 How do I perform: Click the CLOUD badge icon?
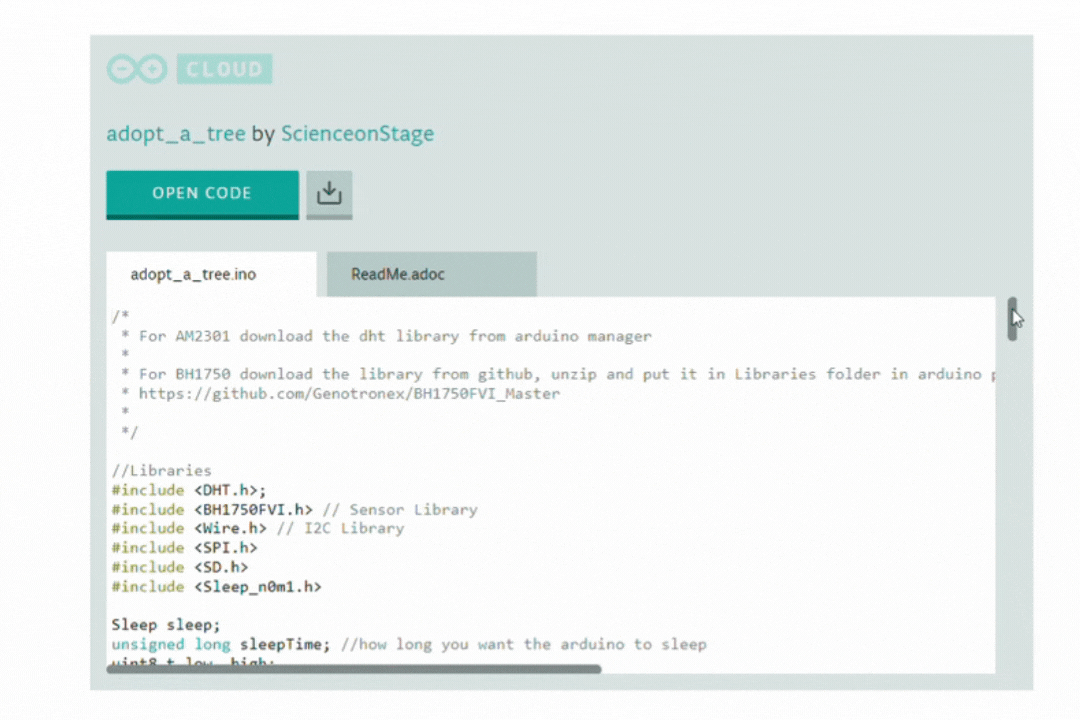[224, 68]
